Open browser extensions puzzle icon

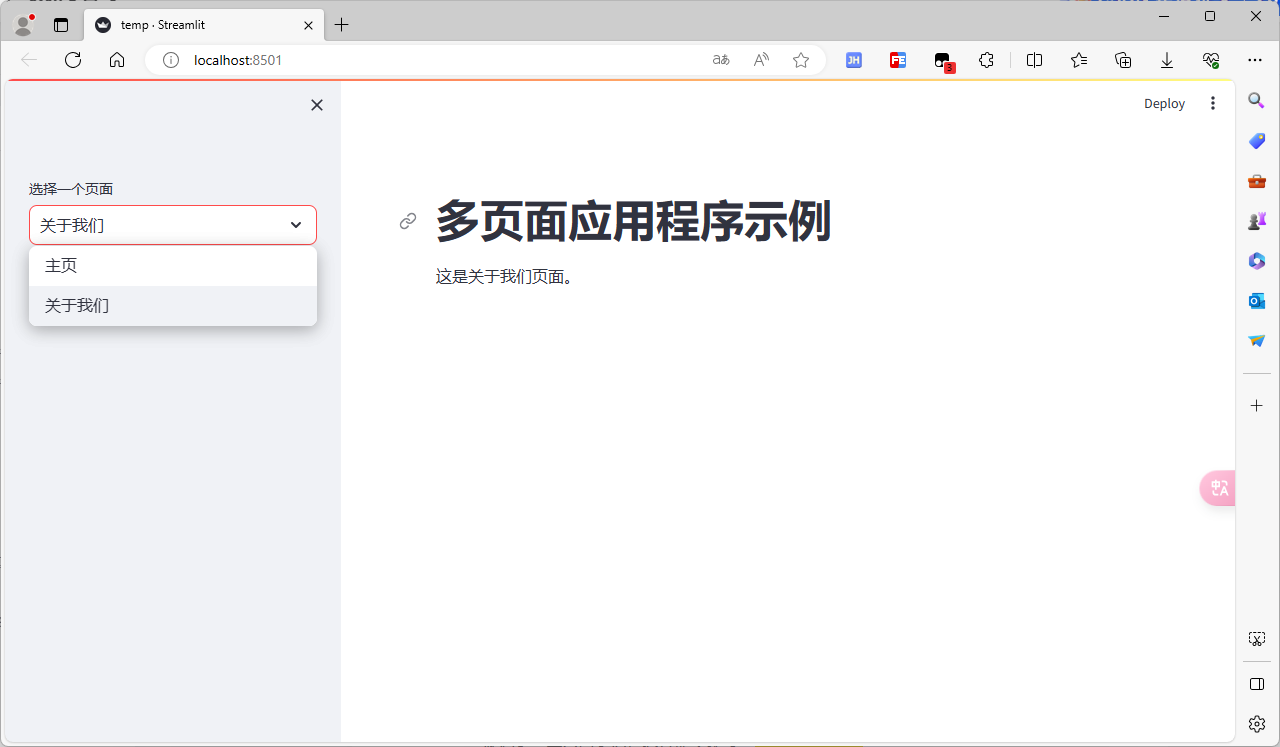(986, 60)
